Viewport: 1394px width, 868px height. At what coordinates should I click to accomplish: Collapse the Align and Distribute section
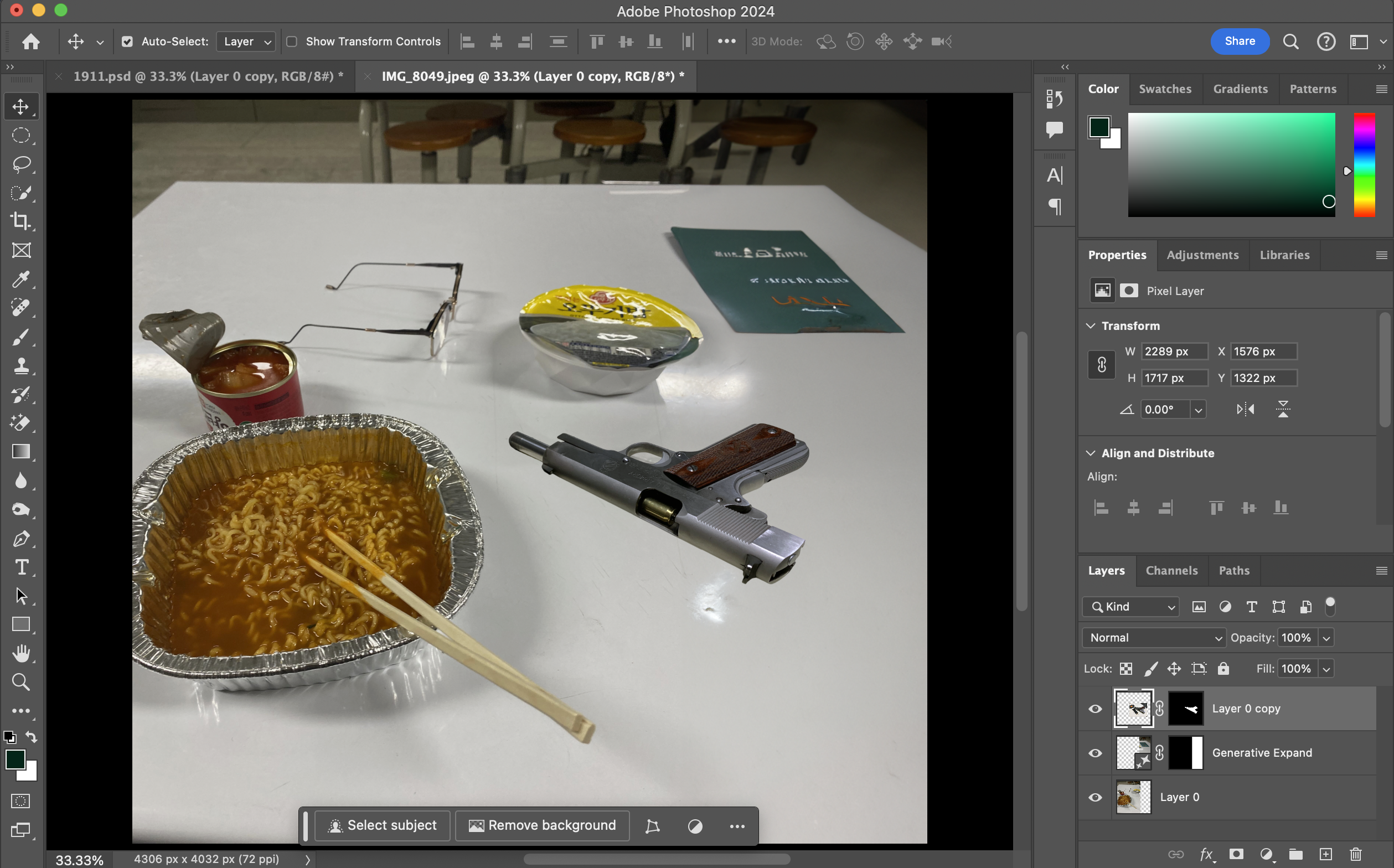click(x=1090, y=453)
